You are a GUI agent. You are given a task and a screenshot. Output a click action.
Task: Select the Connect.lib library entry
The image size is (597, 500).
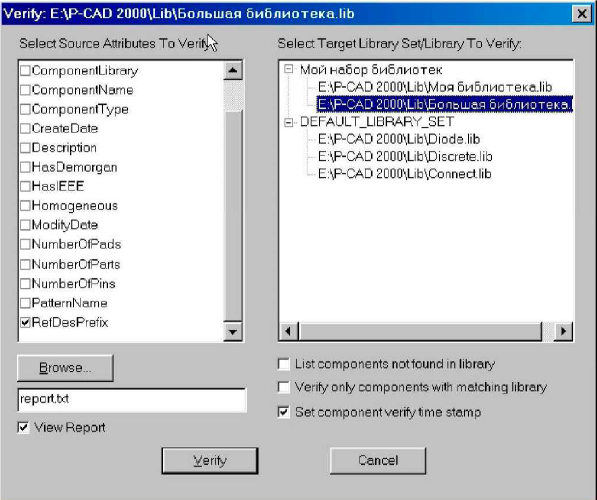404,174
